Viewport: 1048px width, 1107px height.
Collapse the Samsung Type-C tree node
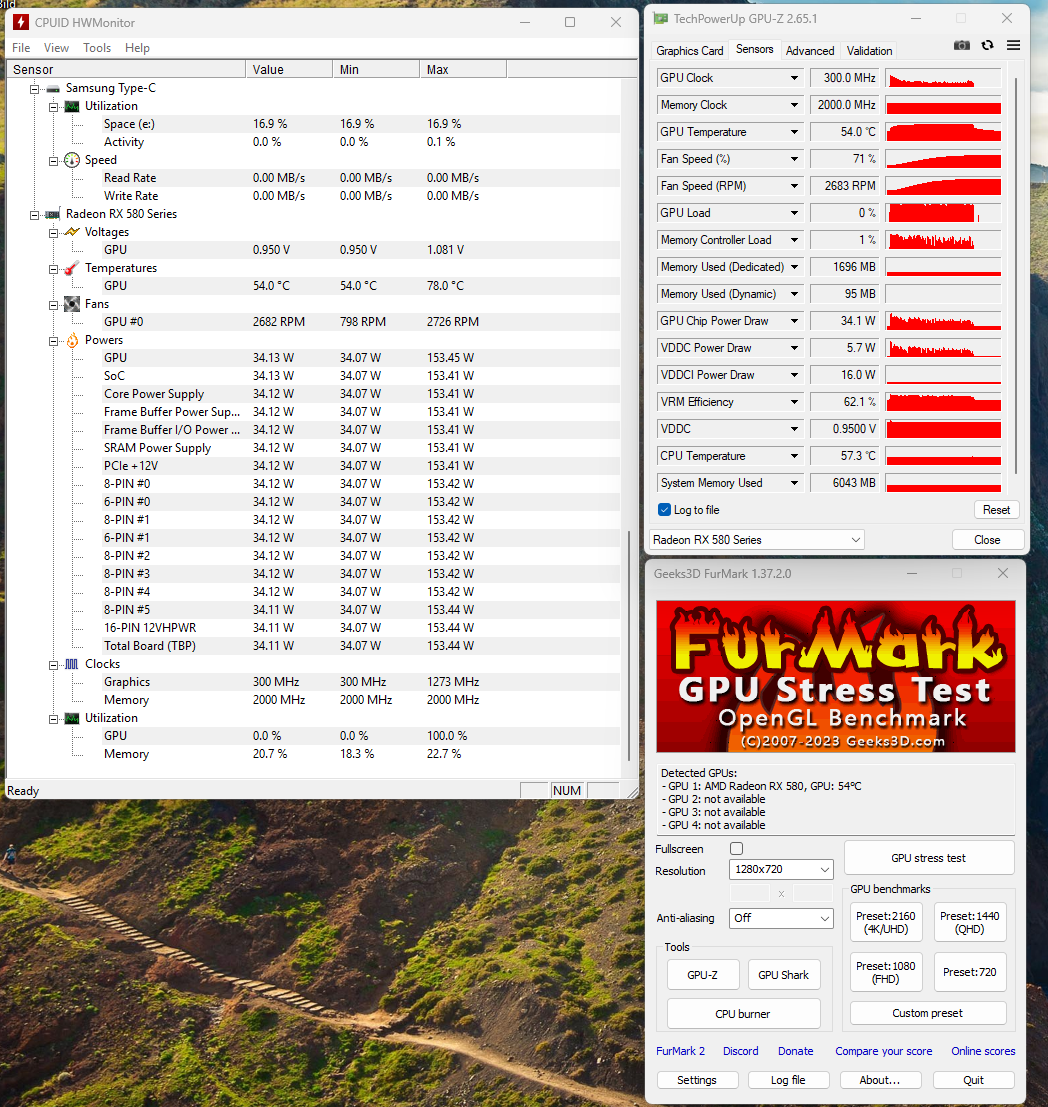(x=34, y=89)
